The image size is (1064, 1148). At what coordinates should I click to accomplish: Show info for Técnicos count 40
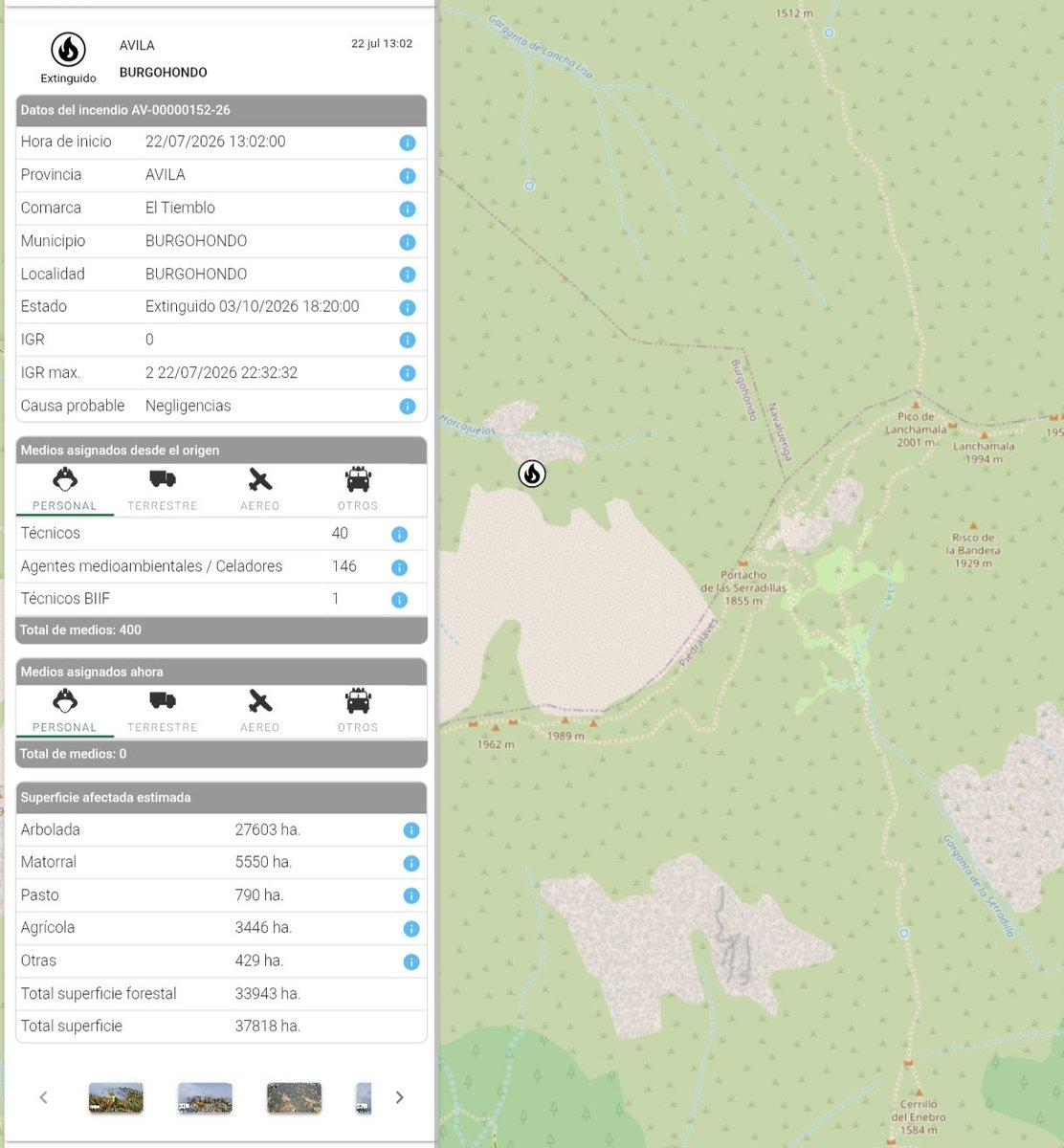click(x=399, y=535)
